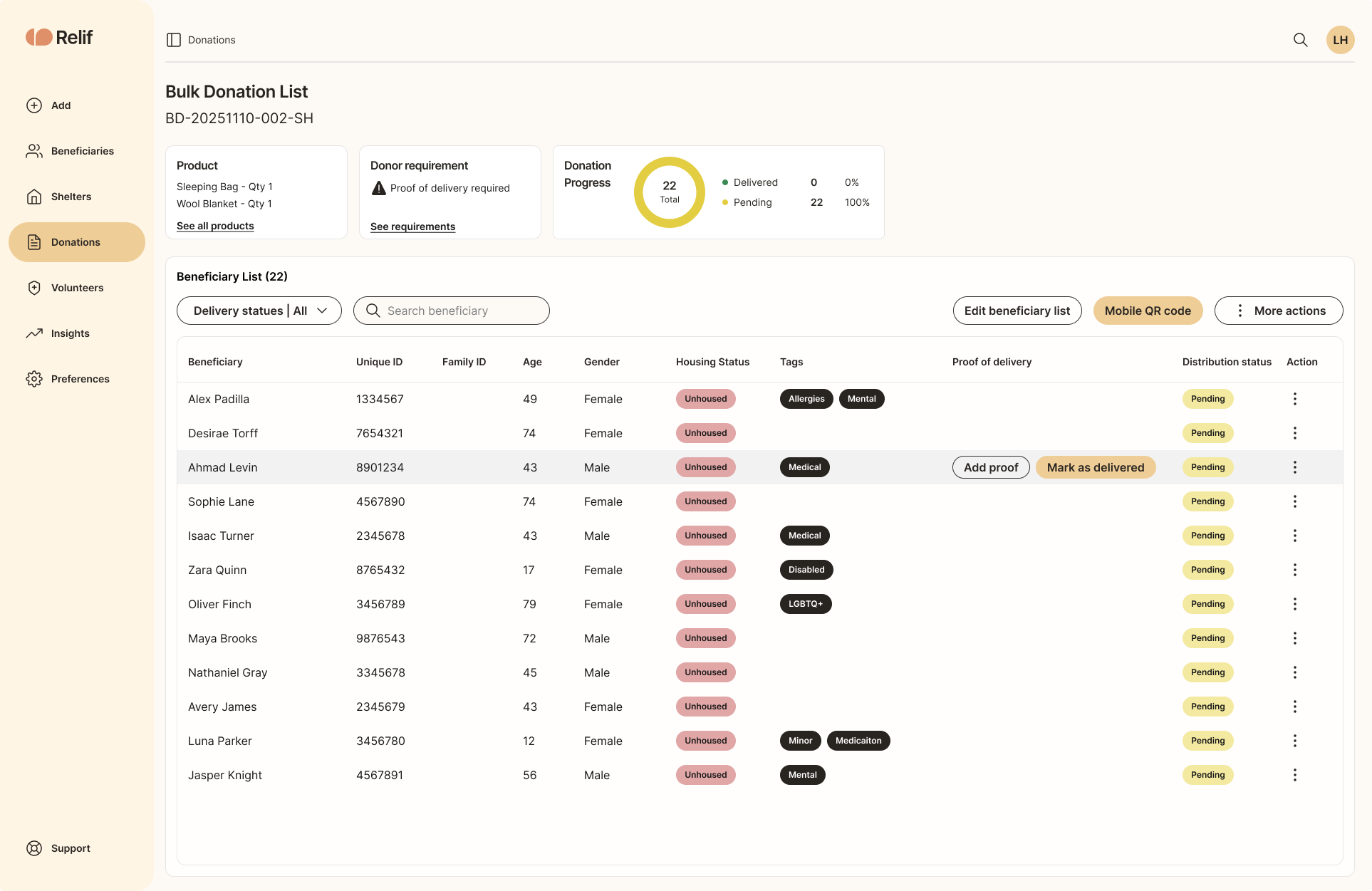Toggle the sidebar panel icon
The height and width of the screenshot is (891, 1372).
pos(174,40)
